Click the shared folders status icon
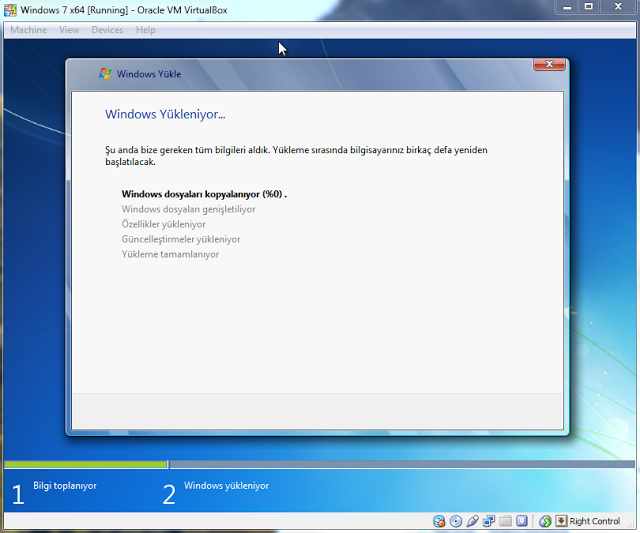Viewport: 640px width, 533px height. (x=505, y=521)
